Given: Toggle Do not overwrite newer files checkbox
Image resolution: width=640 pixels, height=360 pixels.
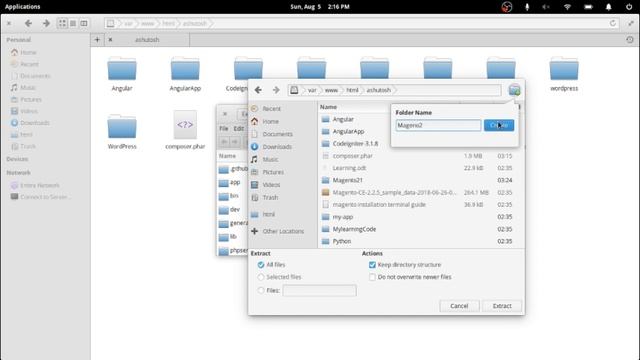Looking at the screenshot, I should point(372,277).
